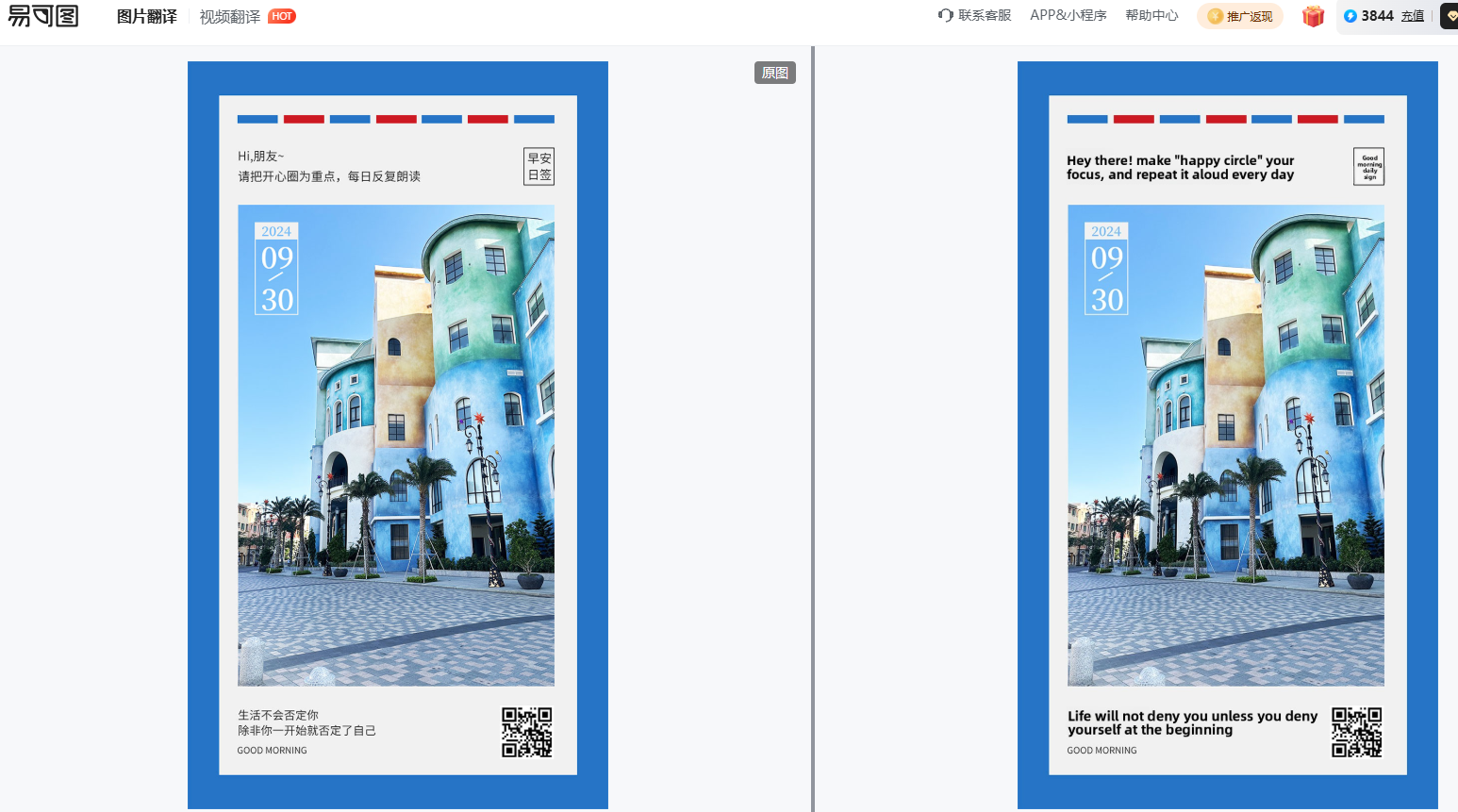The width and height of the screenshot is (1458, 812).
Task: Click 充值 recharge link
Action: (x=1412, y=16)
